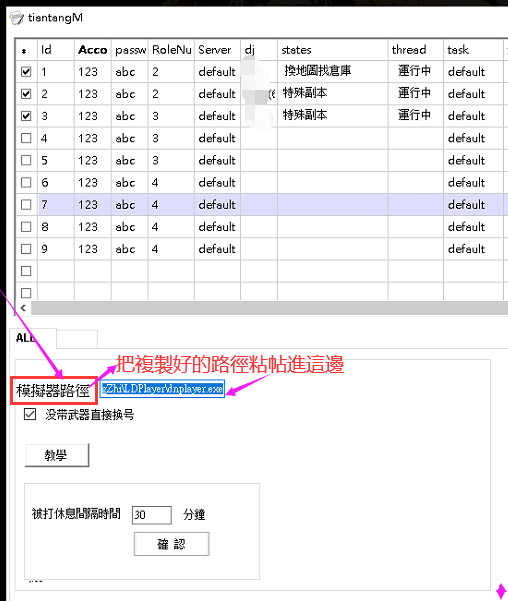Click the 確認 button

coord(171,544)
